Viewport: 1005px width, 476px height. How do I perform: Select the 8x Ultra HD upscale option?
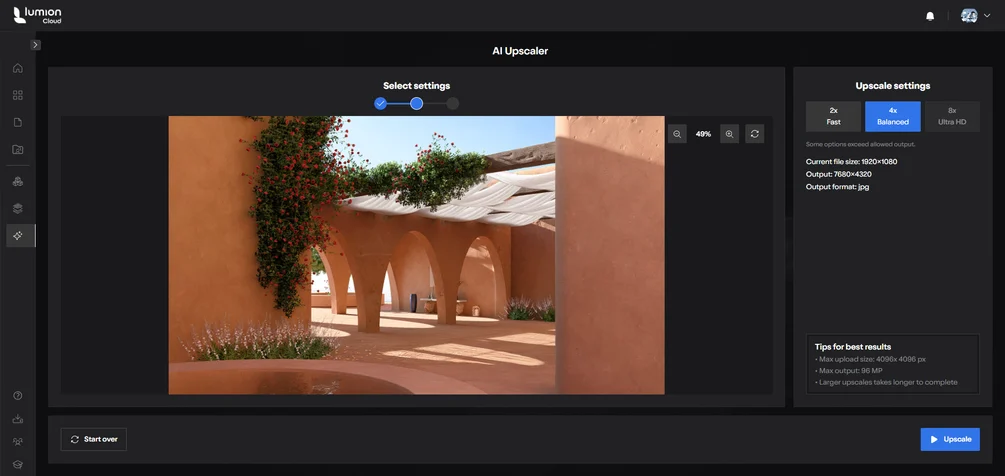point(952,116)
